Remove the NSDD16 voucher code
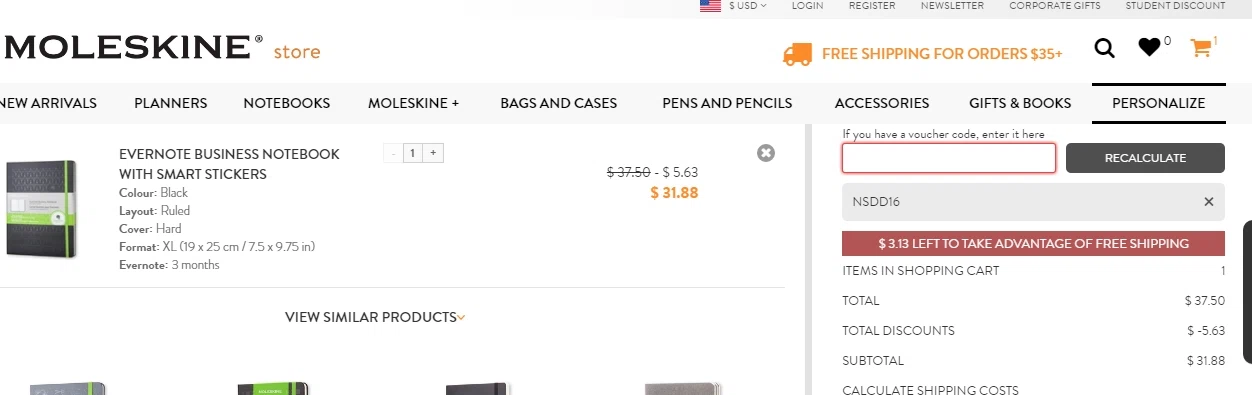The height and width of the screenshot is (395, 1252). click(x=1208, y=202)
